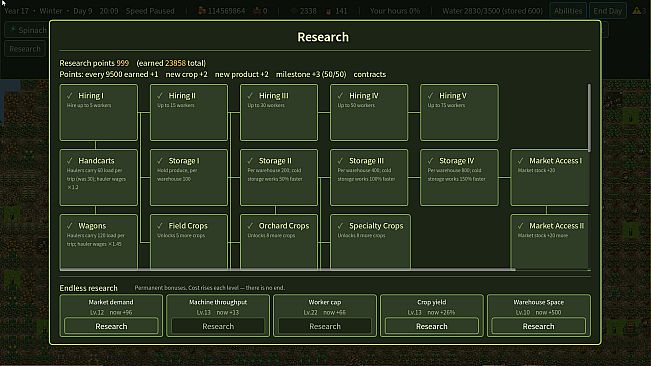Click Research under Machine throughput
Viewport: 651px width, 366px height.
[218, 327]
